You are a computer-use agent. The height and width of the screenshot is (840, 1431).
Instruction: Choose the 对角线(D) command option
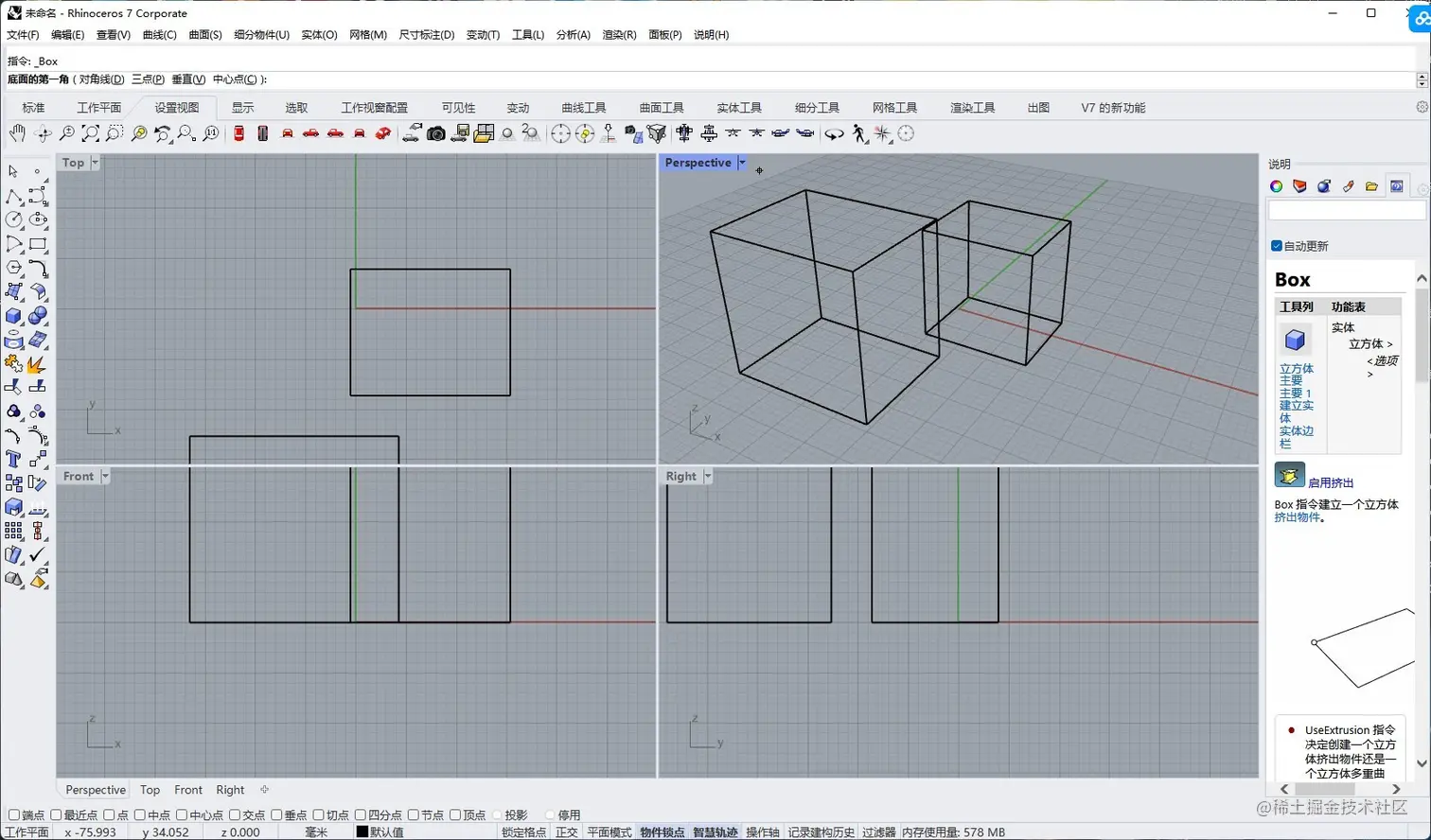tap(101, 79)
